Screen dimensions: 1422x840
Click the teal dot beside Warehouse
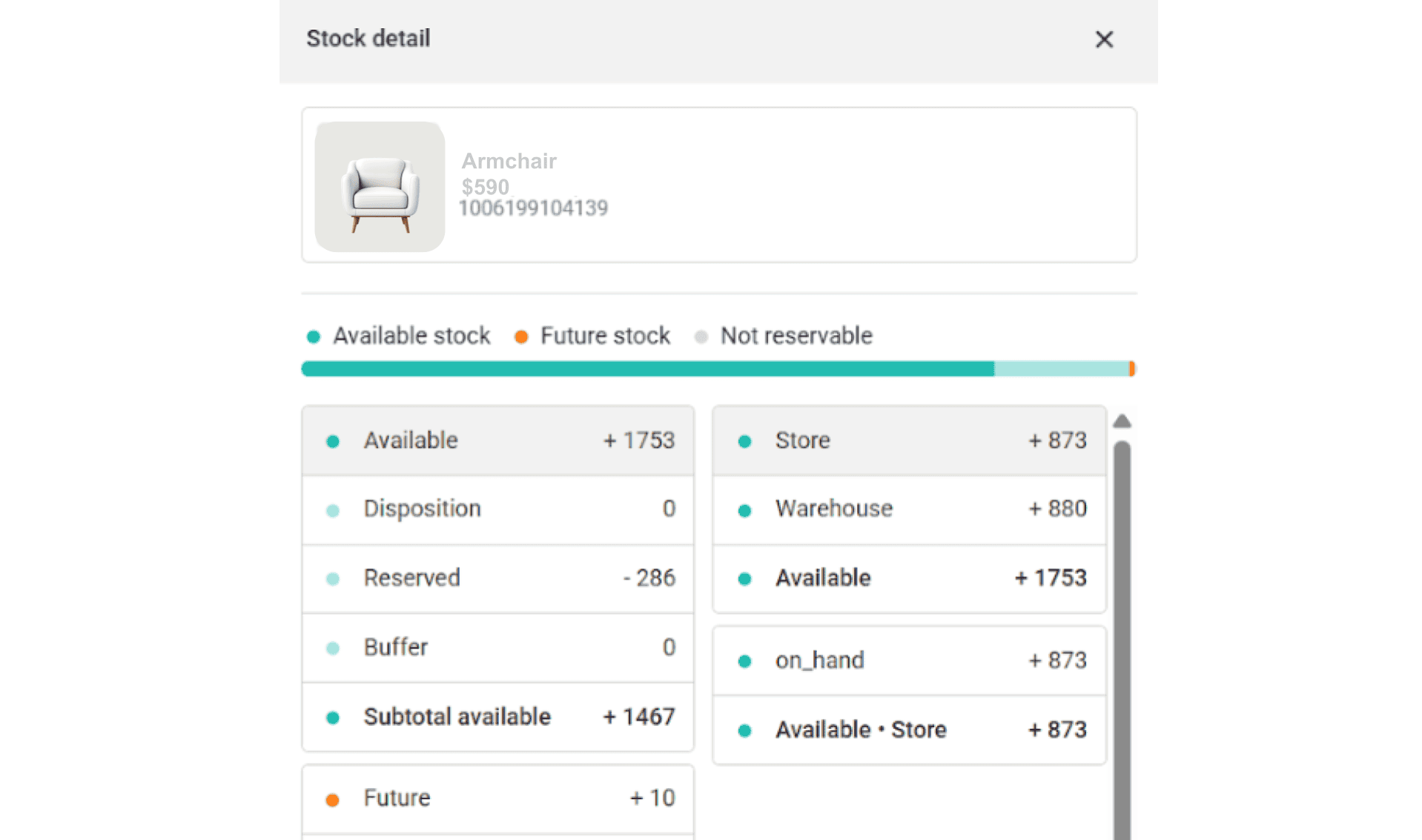[x=745, y=510]
